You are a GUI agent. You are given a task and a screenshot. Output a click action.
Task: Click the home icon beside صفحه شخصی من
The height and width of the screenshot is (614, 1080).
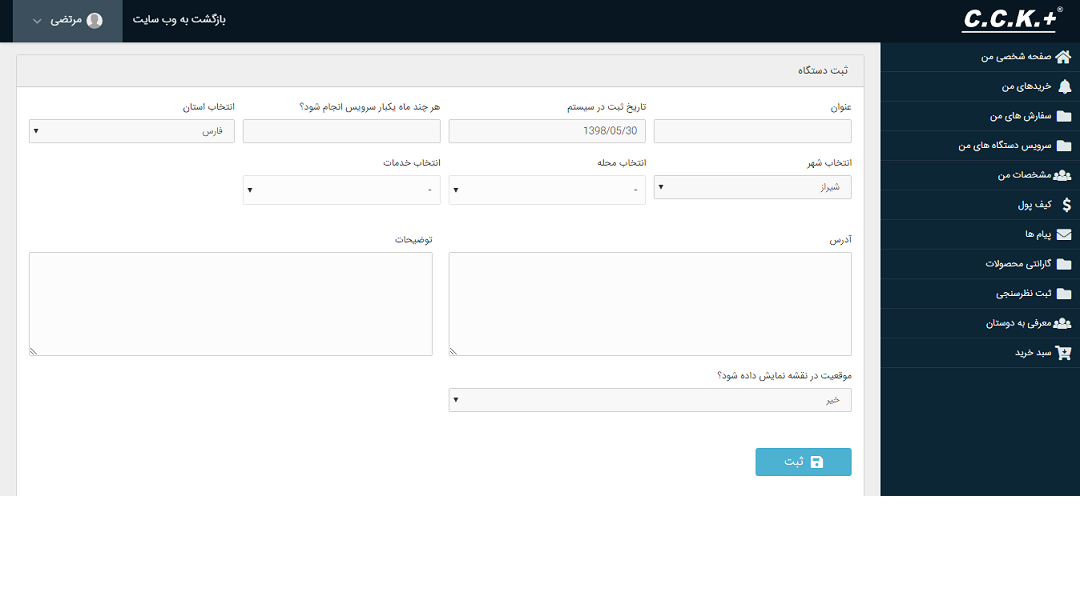(1063, 57)
